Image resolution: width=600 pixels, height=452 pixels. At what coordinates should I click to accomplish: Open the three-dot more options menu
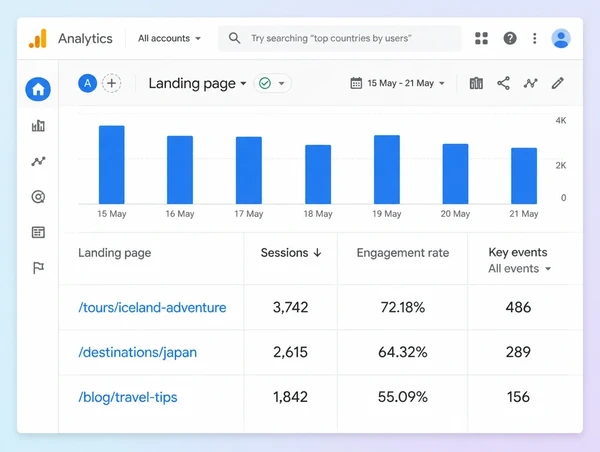[x=535, y=38]
